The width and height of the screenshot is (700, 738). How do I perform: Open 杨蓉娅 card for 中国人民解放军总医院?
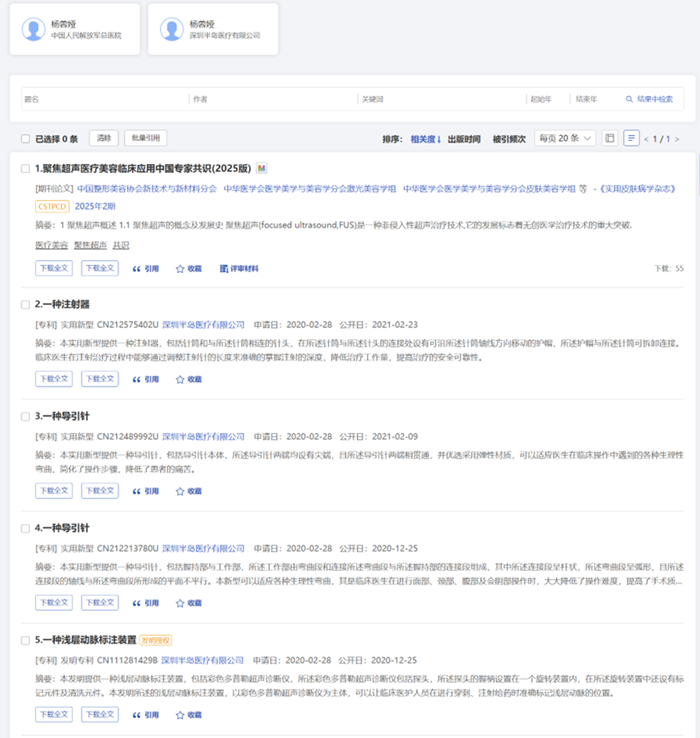tap(75, 29)
